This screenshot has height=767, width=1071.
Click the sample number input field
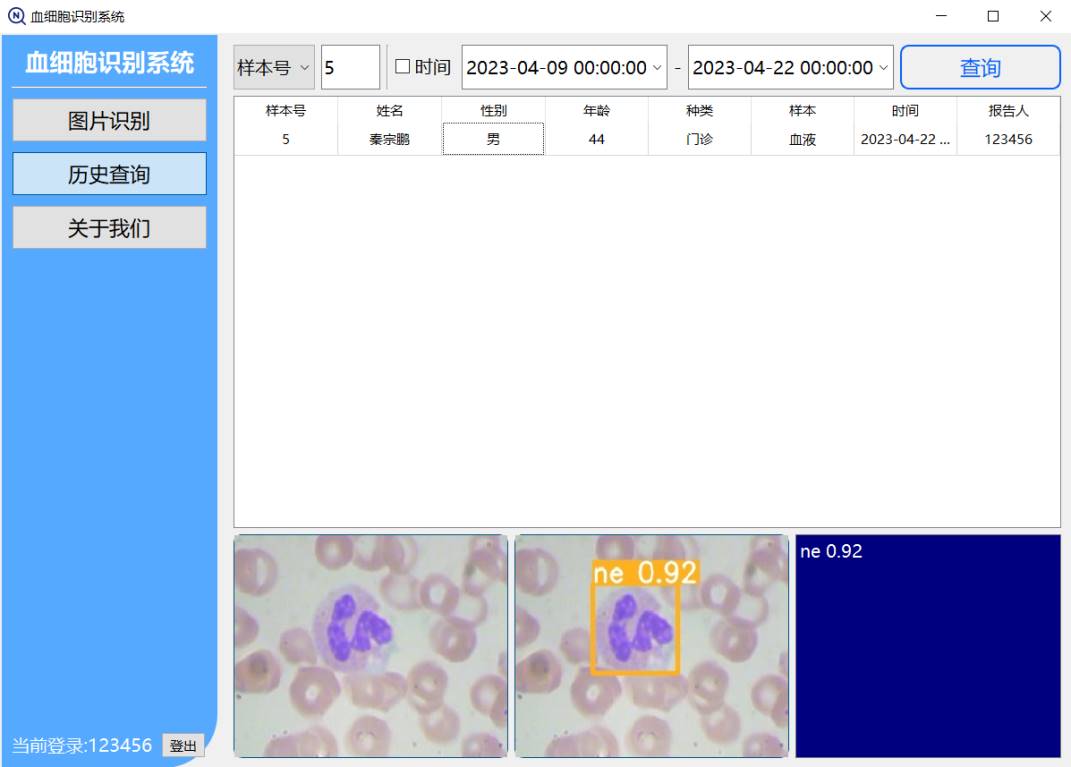click(x=349, y=67)
